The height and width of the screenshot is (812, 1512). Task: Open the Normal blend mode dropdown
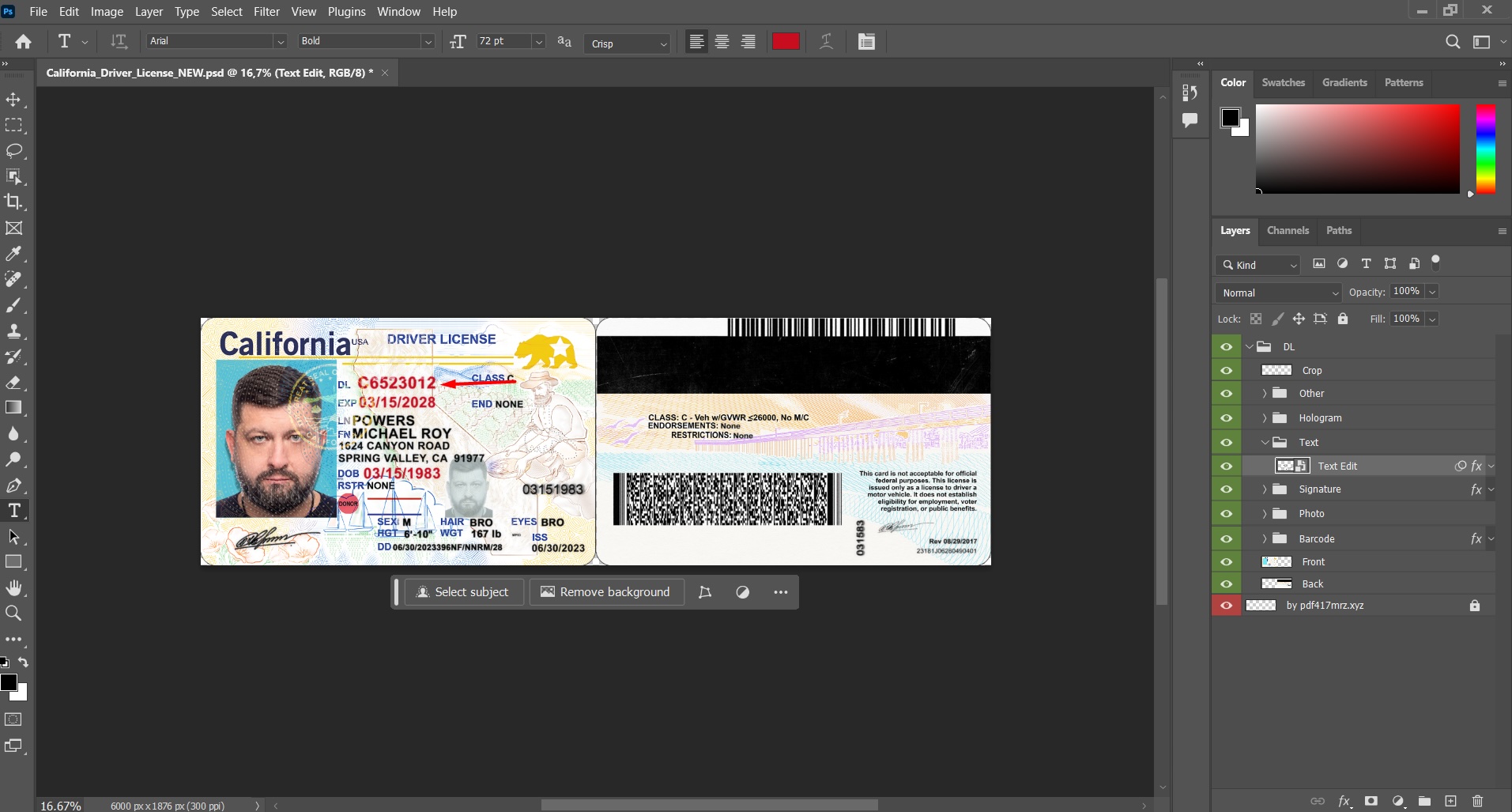point(1278,293)
